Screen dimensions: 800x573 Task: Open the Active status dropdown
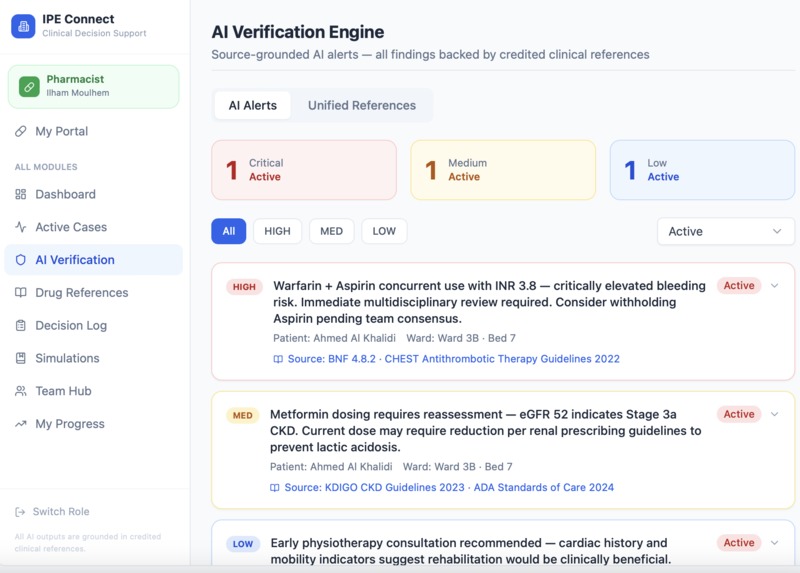pyautogui.click(x=726, y=231)
